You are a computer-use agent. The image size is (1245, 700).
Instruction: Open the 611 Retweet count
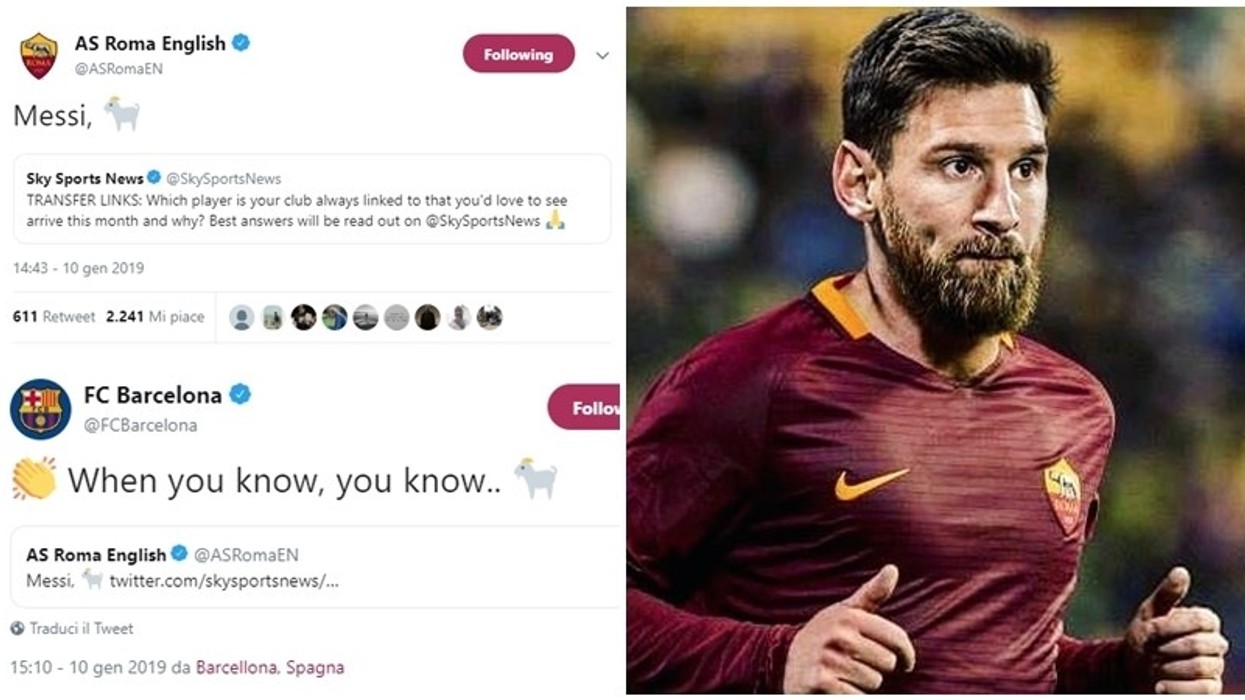coord(54,317)
